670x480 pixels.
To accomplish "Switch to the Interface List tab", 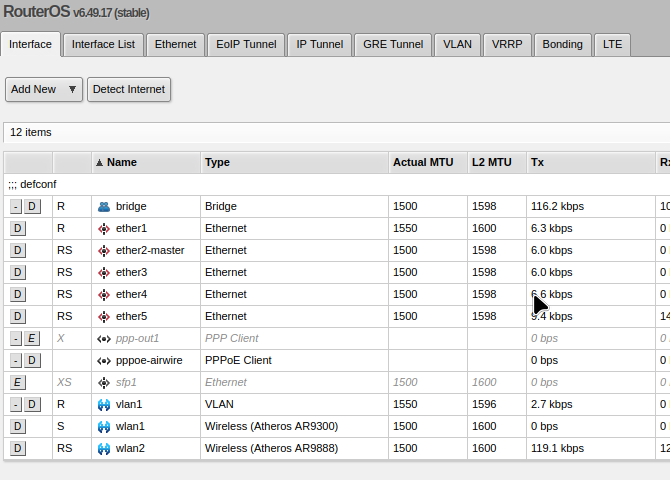I will click(x=103, y=44).
